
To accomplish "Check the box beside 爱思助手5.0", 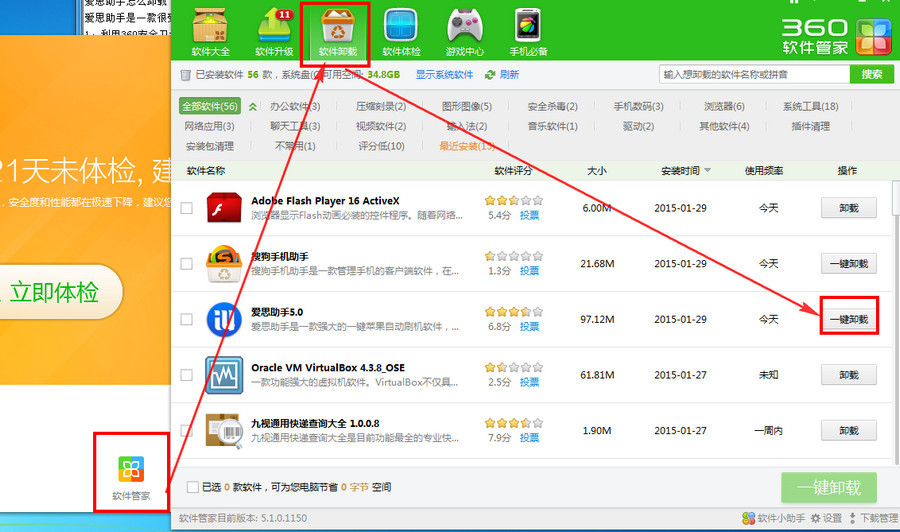I will (x=187, y=319).
